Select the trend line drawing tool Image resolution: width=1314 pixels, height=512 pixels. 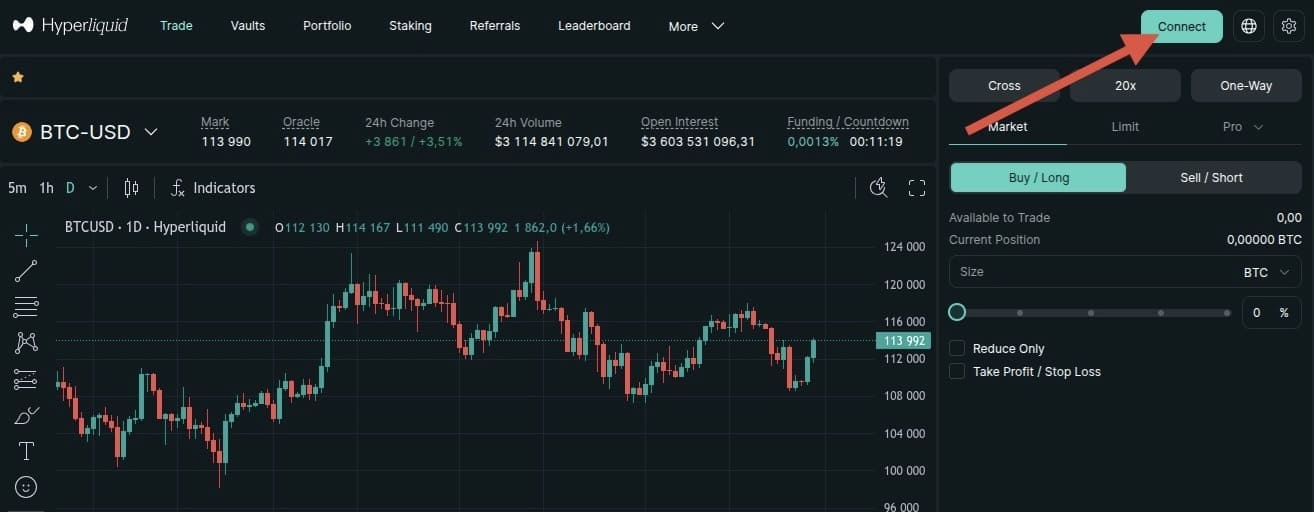click(x=26, y=270)
